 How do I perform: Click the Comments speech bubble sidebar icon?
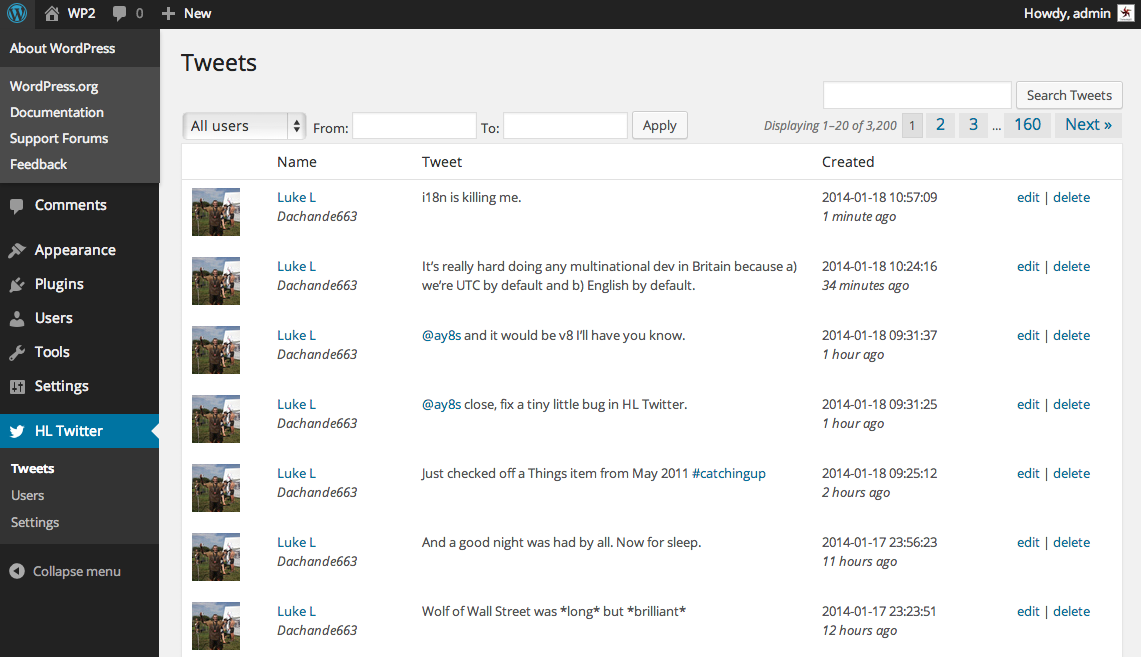coord(17,206)
